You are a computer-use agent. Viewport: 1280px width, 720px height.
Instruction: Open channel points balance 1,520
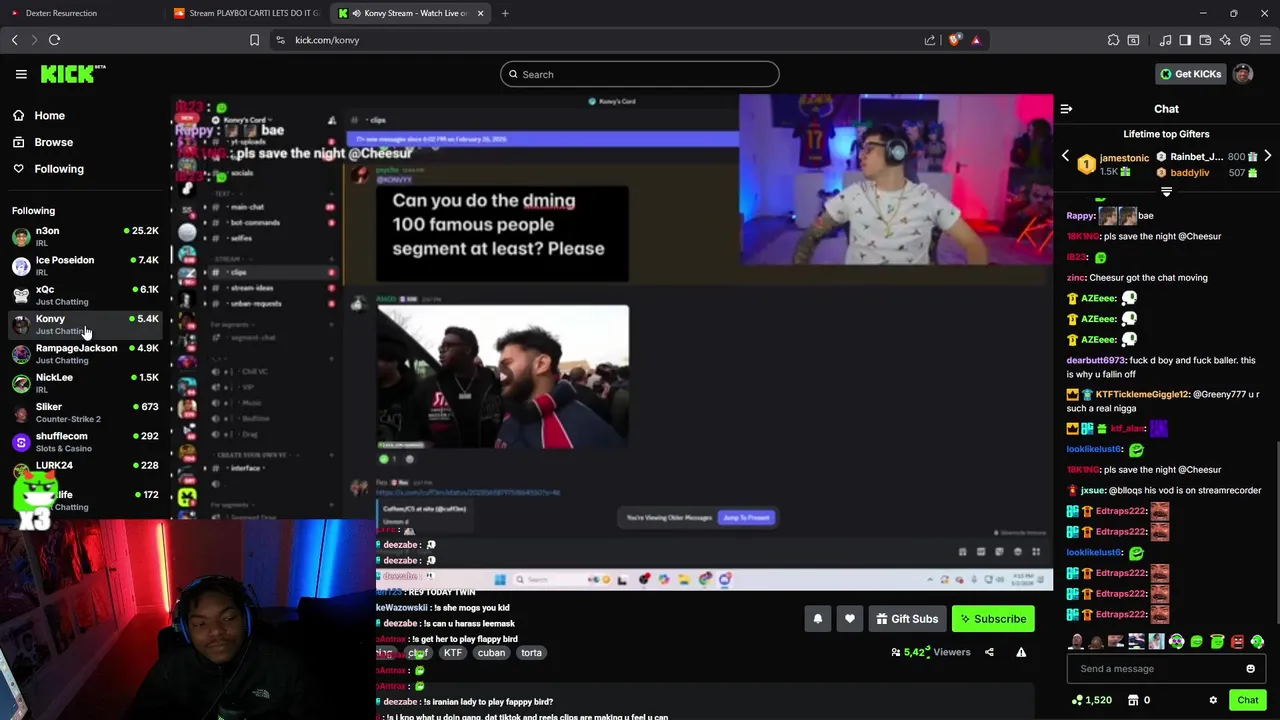(x=1091, y=700)
